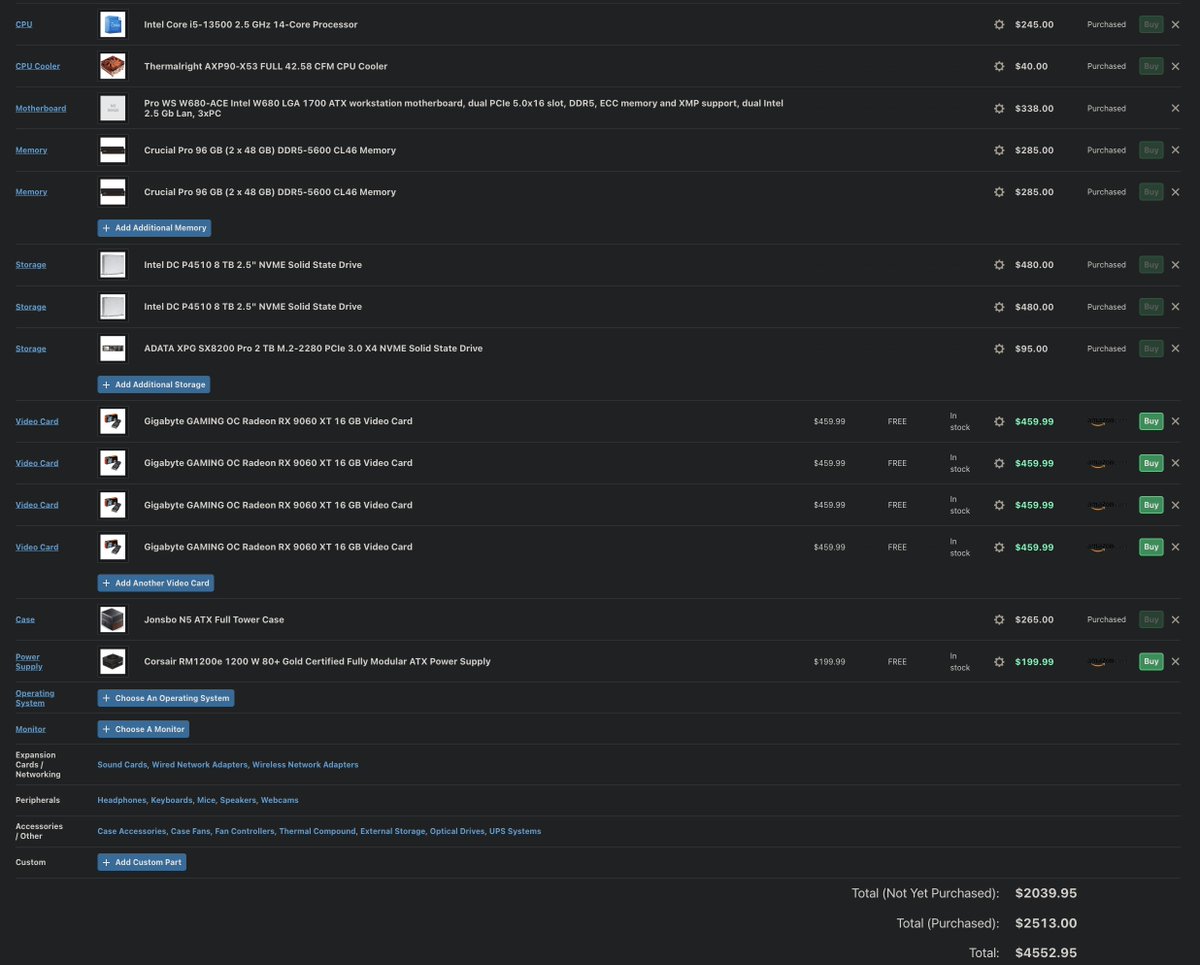Browse Headphones peripherals link
Image resolution: width=1200 pixels, height=965 pixels.
click(x=121, y=800)
